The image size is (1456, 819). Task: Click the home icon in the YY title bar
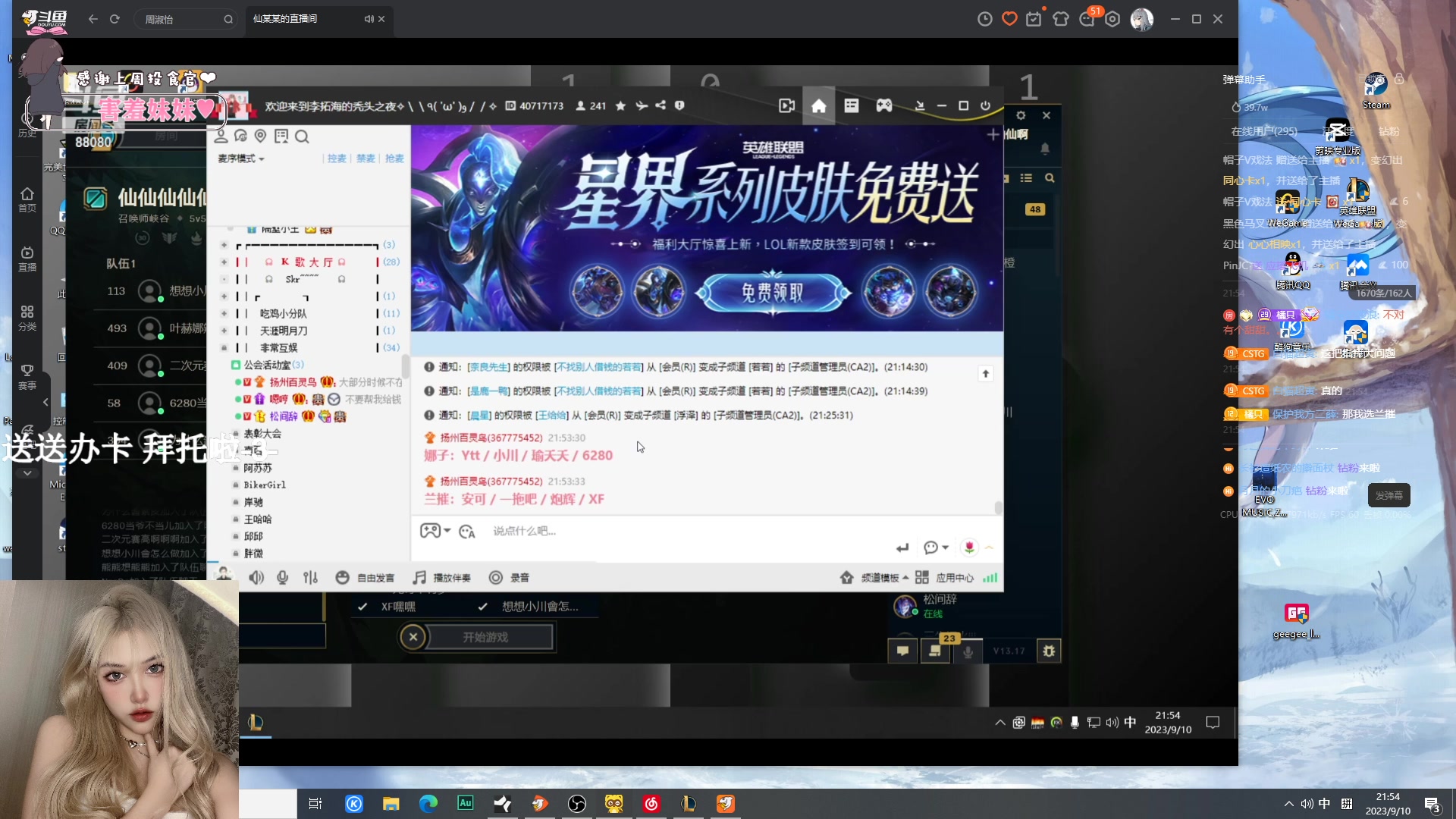819,105
